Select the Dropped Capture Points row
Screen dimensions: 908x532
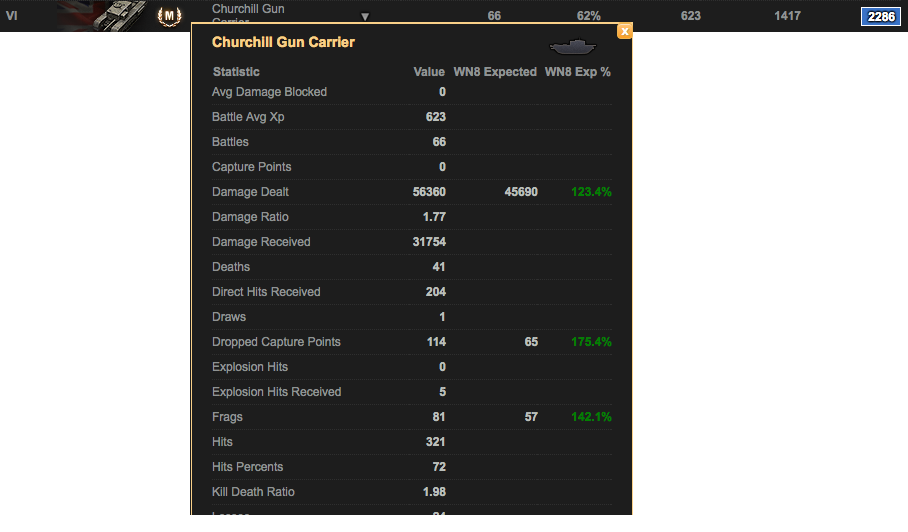click(276, 342)
